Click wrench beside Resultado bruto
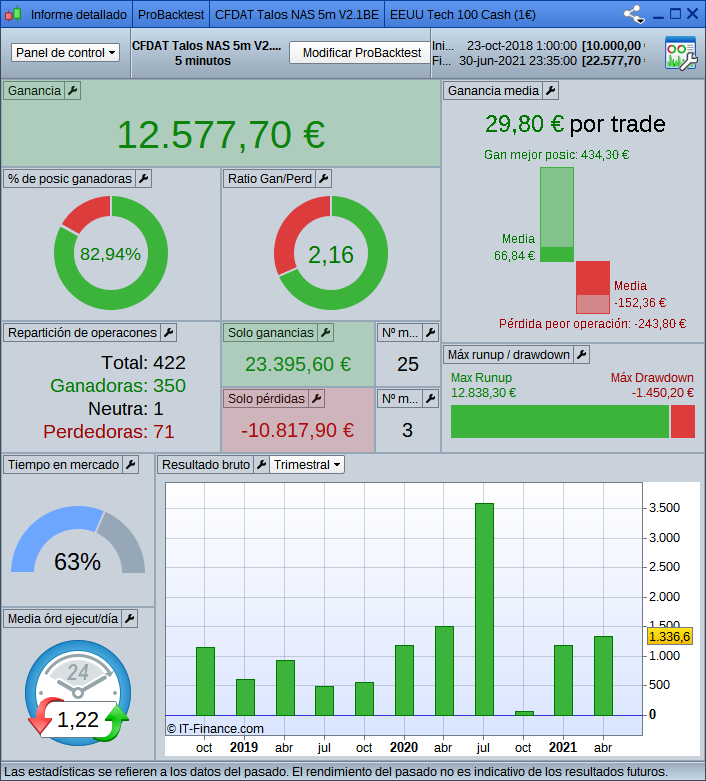 [x=261, y=464]
